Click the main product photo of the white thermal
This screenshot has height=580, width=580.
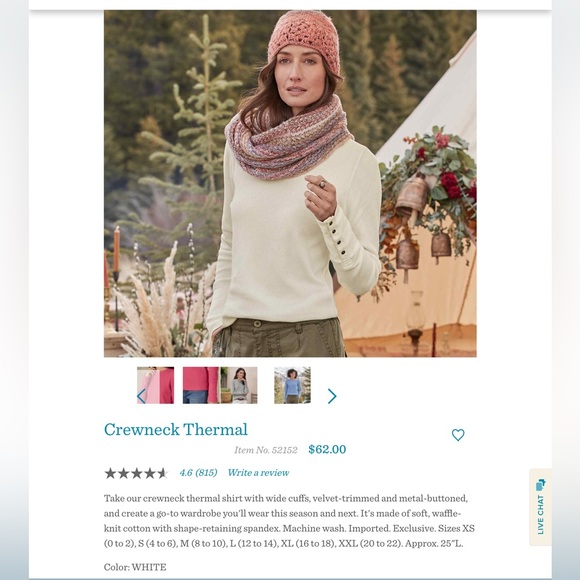click(x=290, y=183)
